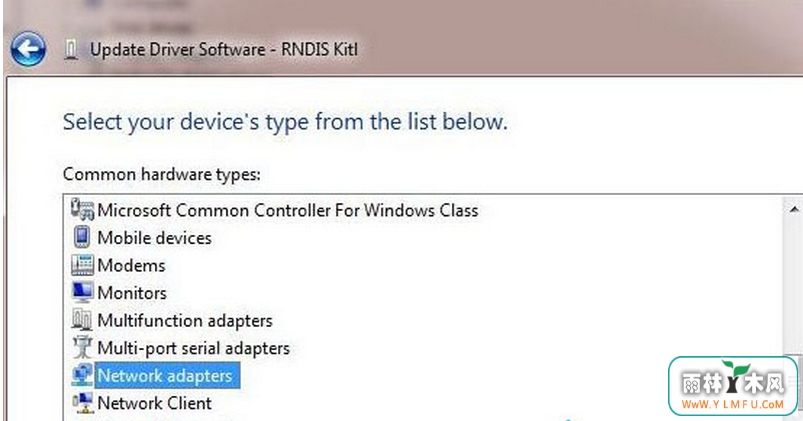The width and height of the screenshot is (803, 421).
Task: Click the Multi-port serial adapters icon
Action: click(82, 347)
